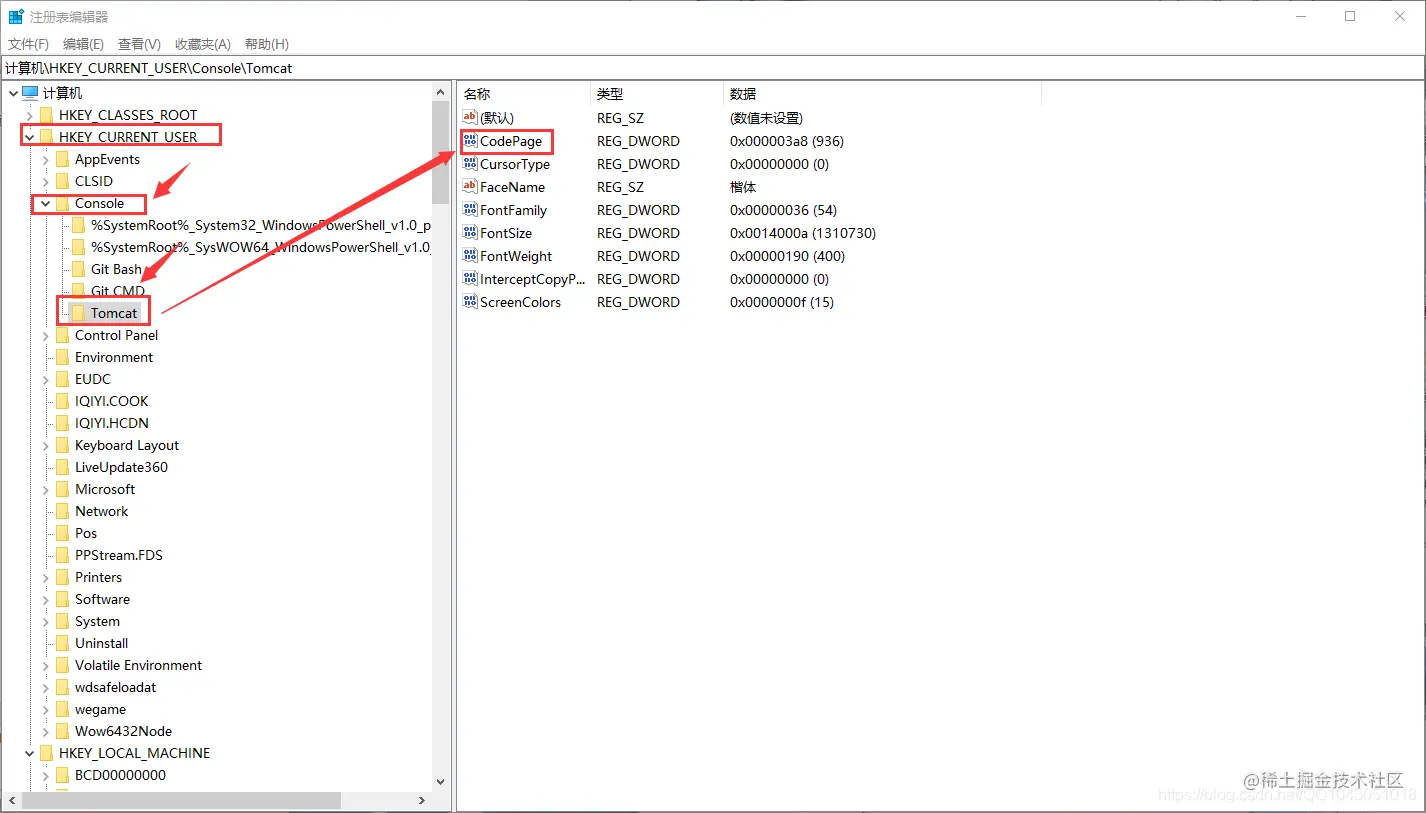Click the FontFamily DWORD value icon
The height and width of the screenshot is (813, 1426).
tap(470, 210)
